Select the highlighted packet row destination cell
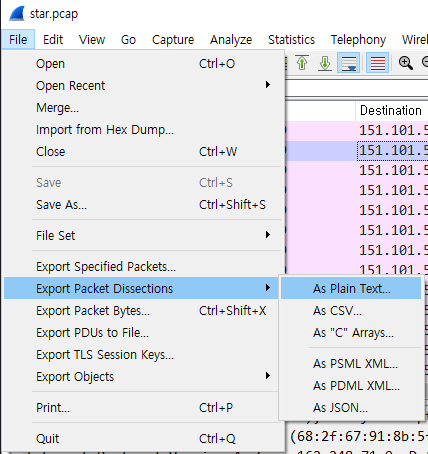 pyautogui.click(x=393, y=151)
